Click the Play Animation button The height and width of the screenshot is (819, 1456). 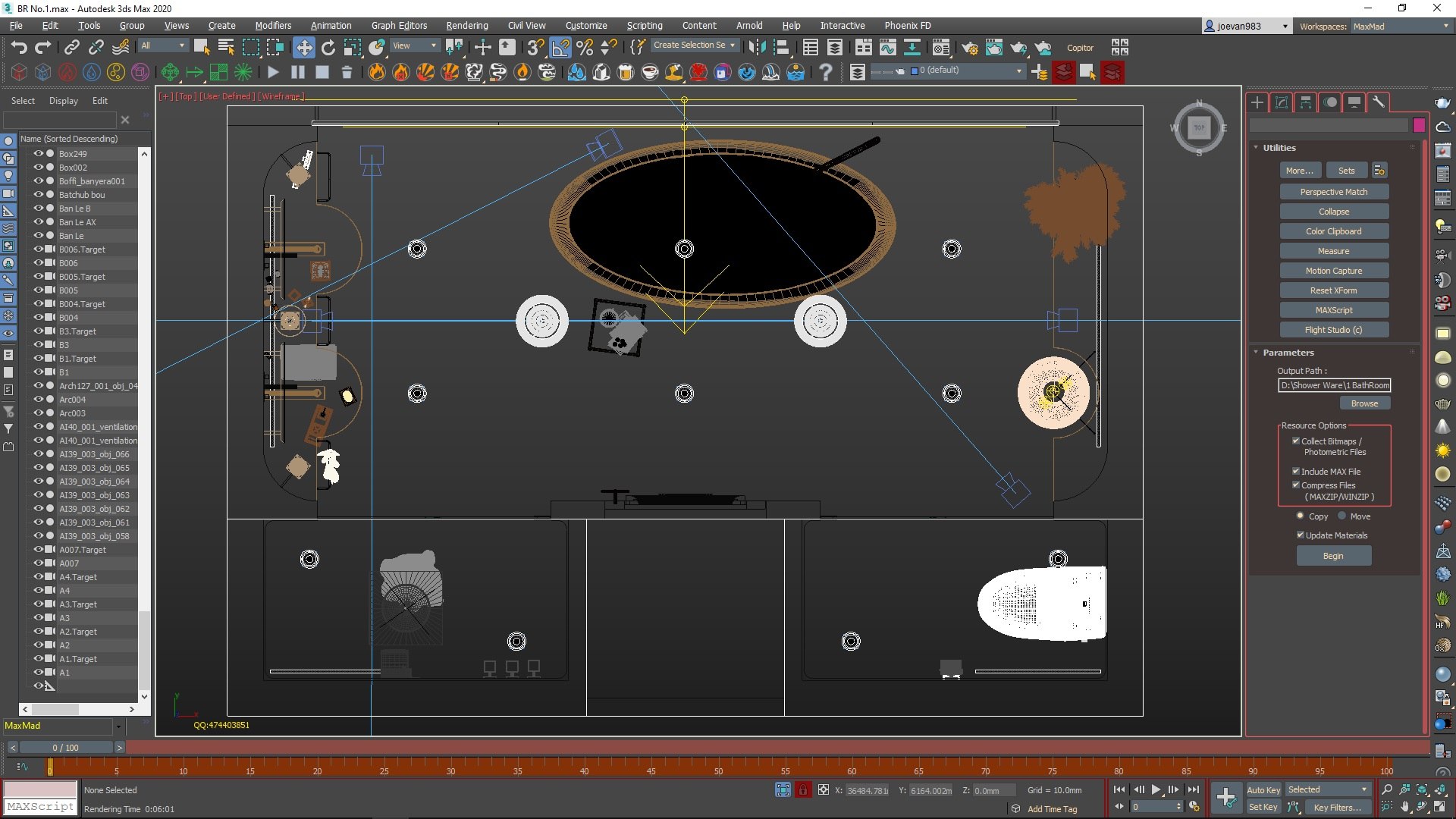(1156, 789)
